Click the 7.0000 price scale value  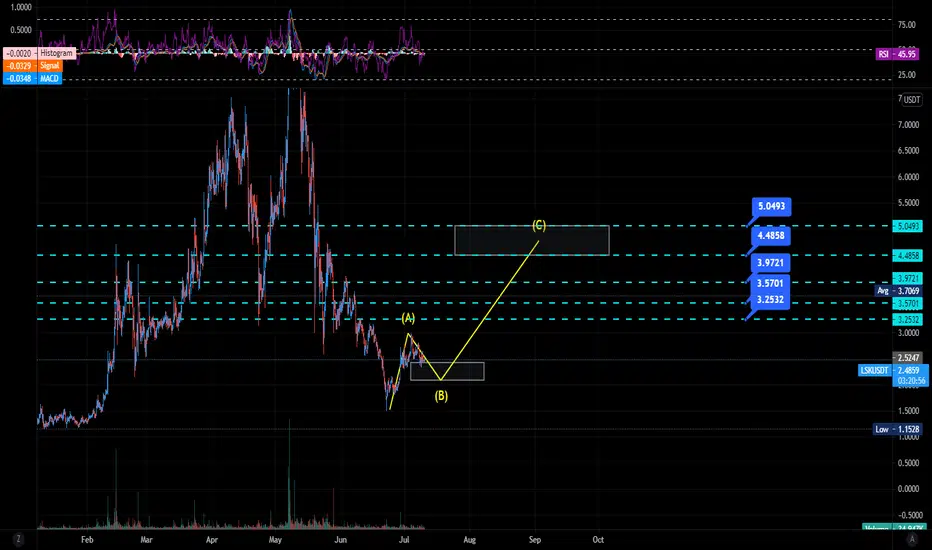coord(908,125)
